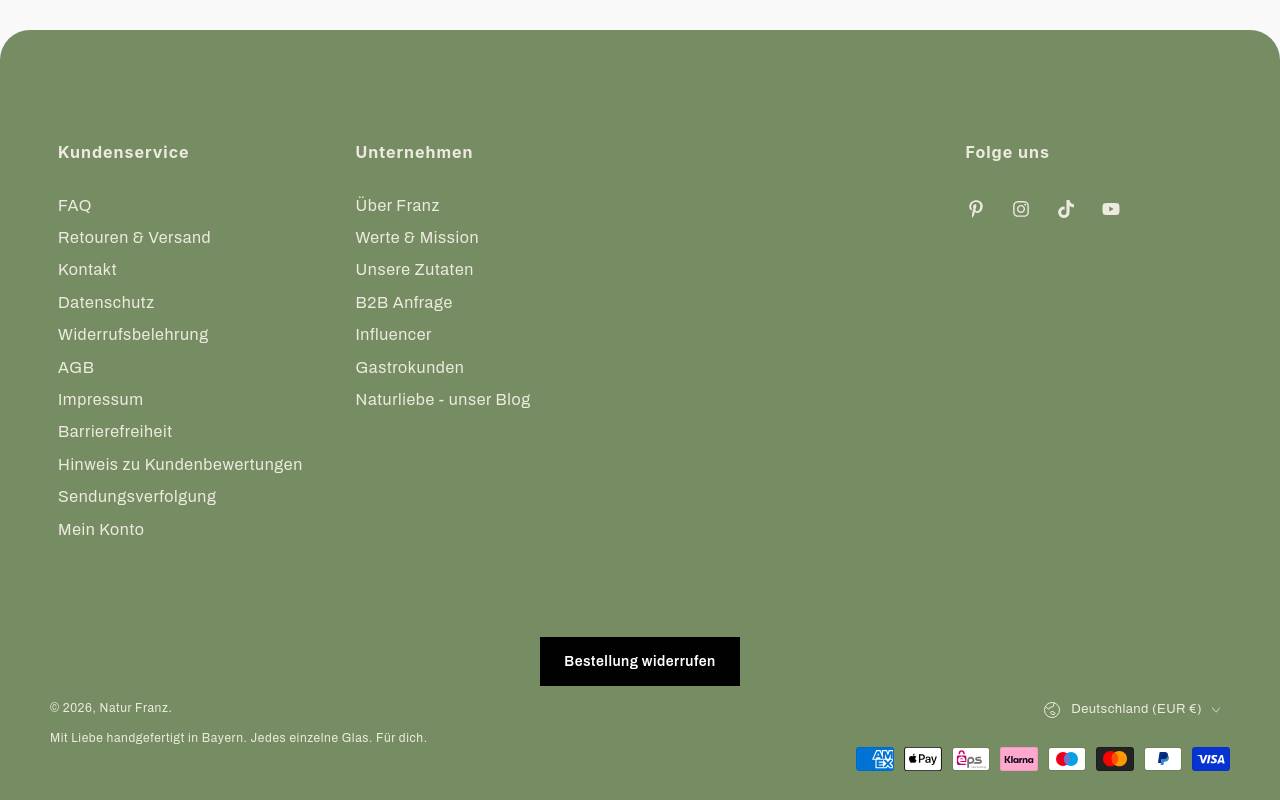Open the YouTube social icon
Screen dimensions: 1280x800
tap(1111, 209)
